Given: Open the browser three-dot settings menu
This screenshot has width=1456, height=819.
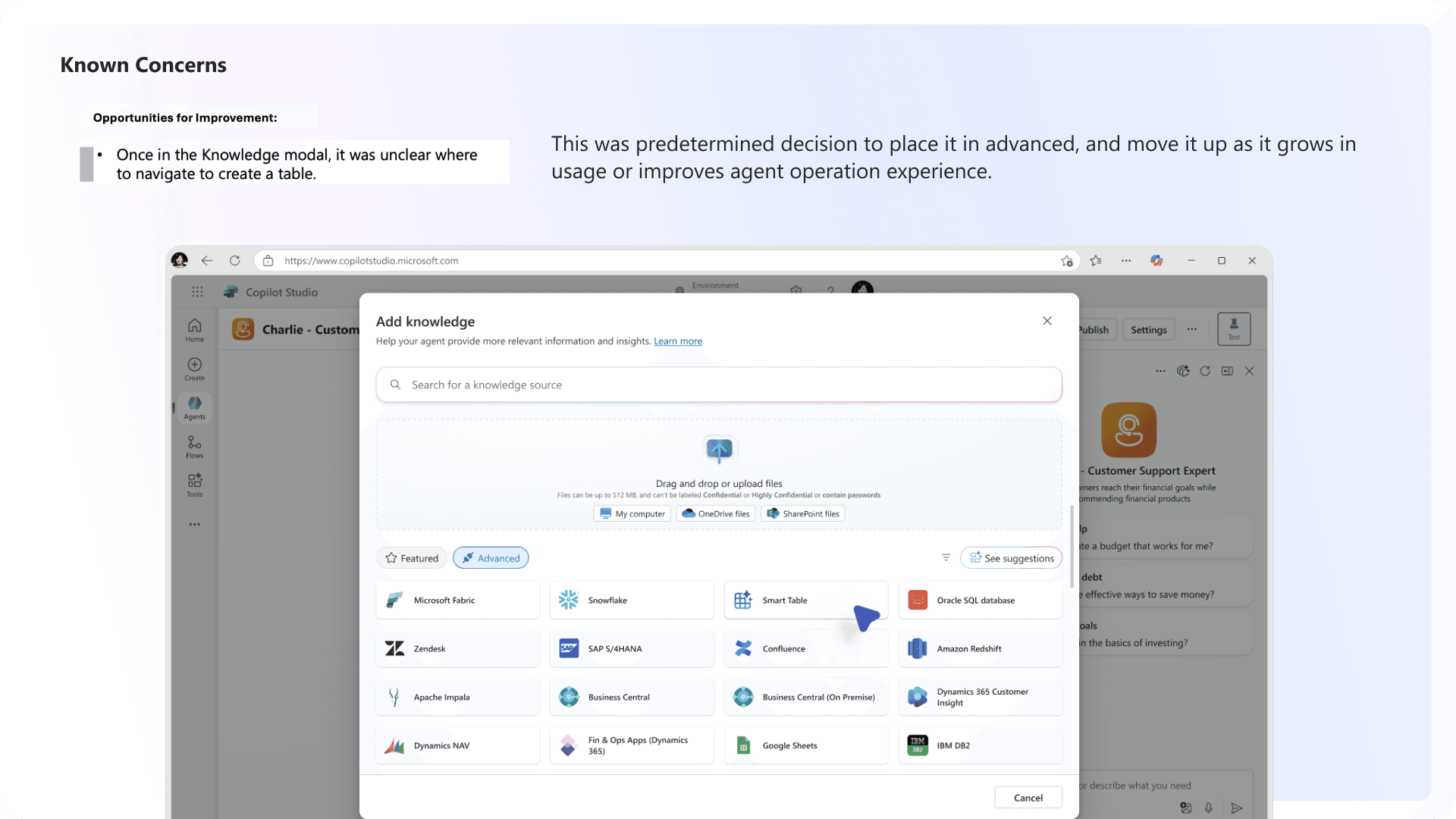Looking at the screenshot, I should click(x=1126, y=260).
